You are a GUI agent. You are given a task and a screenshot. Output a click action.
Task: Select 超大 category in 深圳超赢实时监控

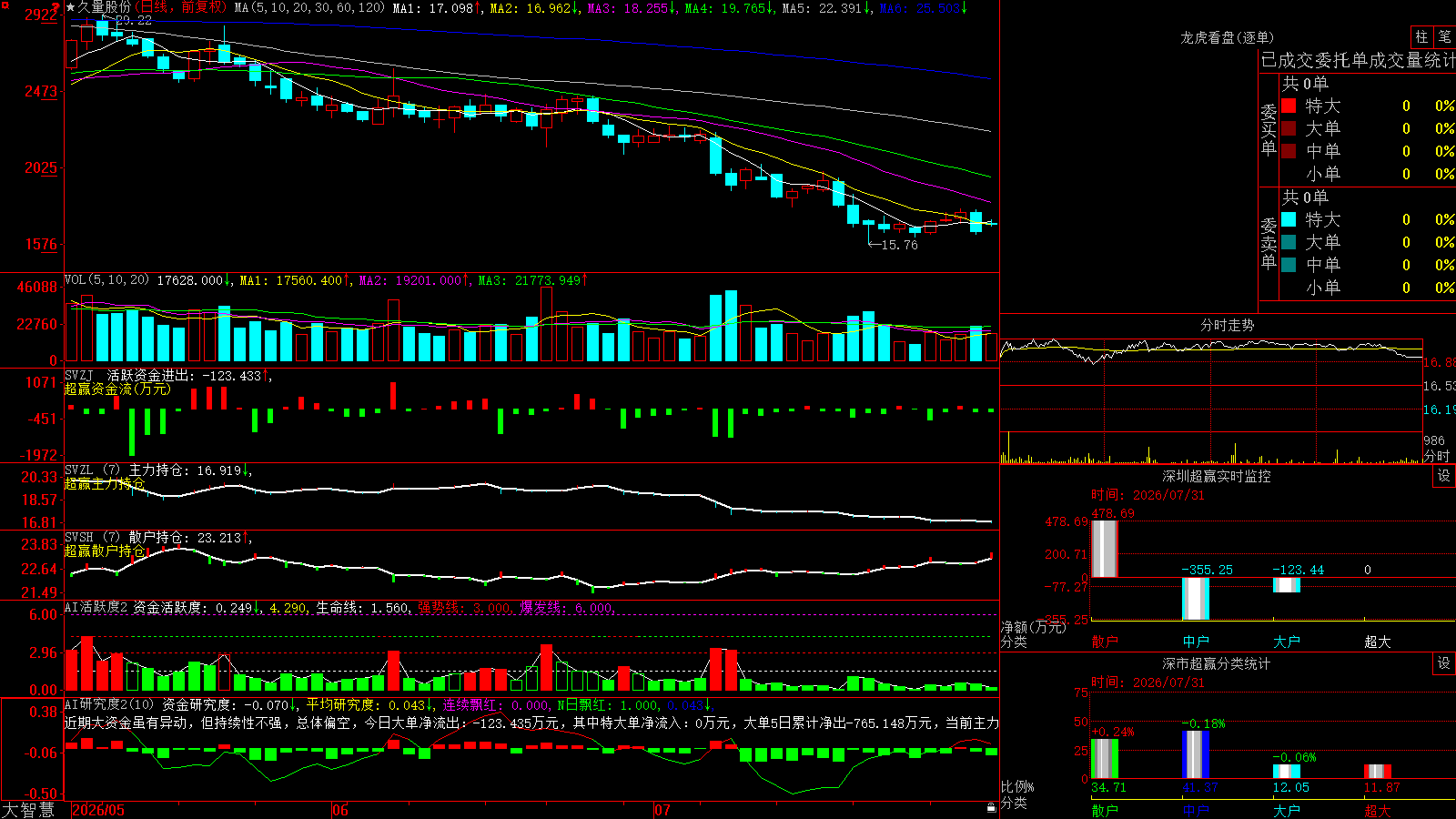pos(1378,642)
